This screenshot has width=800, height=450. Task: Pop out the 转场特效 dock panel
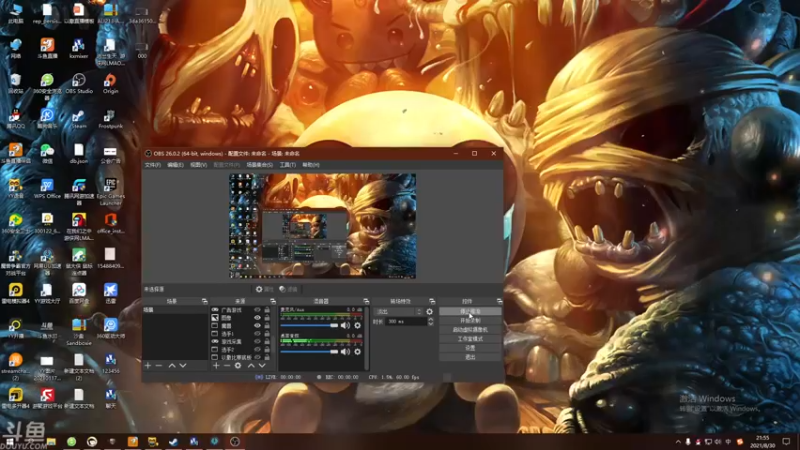coord(432,302)
